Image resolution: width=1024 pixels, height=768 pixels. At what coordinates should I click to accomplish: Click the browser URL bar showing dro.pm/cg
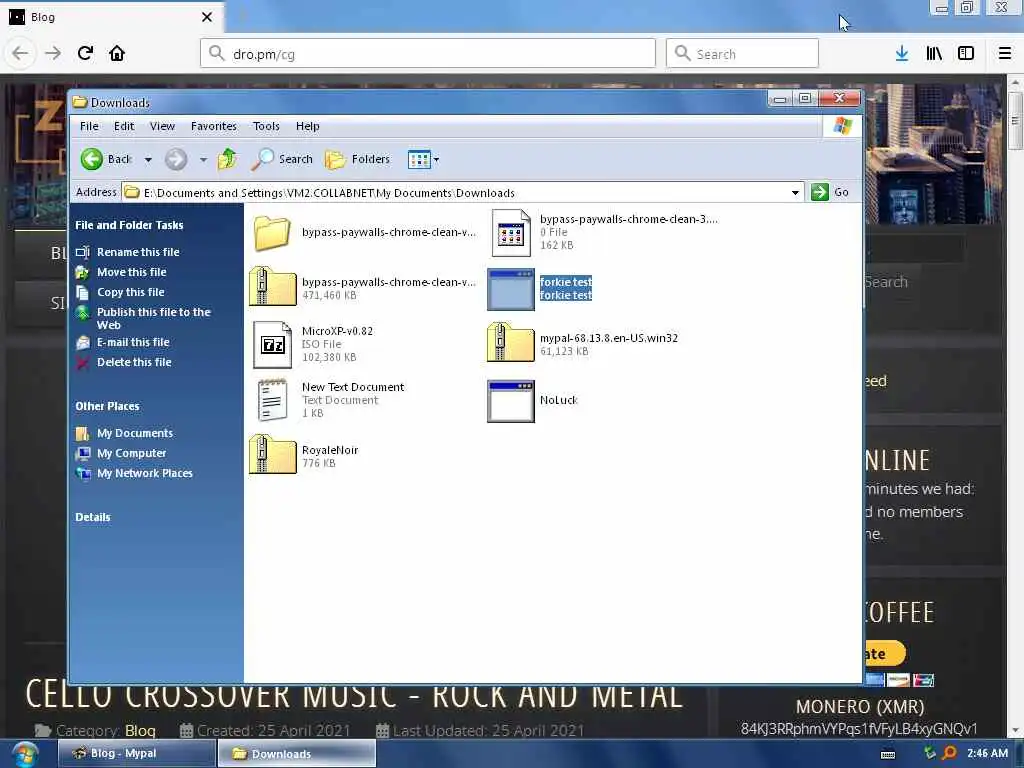(428, 54)
